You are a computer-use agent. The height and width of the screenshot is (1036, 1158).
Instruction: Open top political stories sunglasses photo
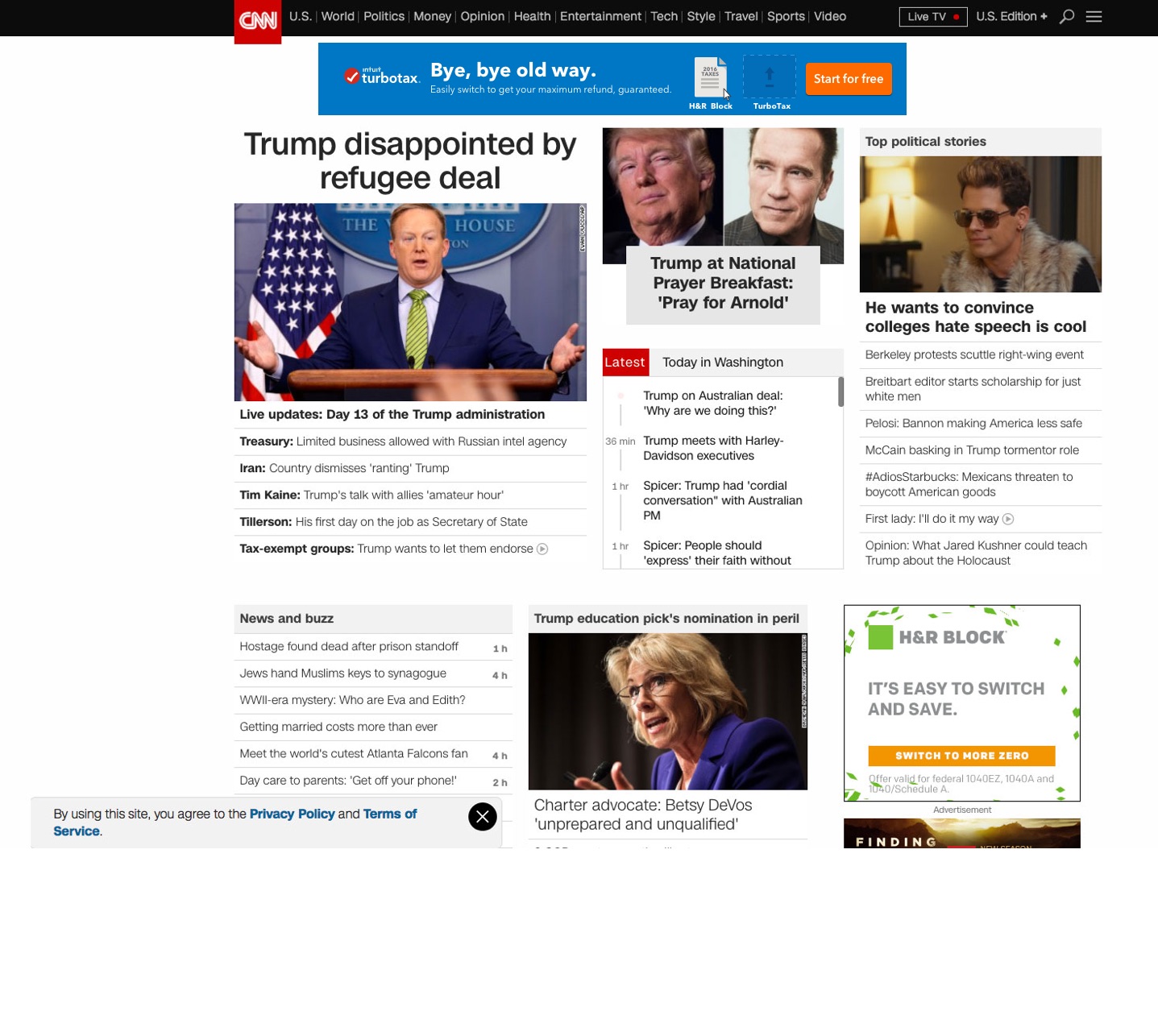pyautogui.click(x=981, y=224)
